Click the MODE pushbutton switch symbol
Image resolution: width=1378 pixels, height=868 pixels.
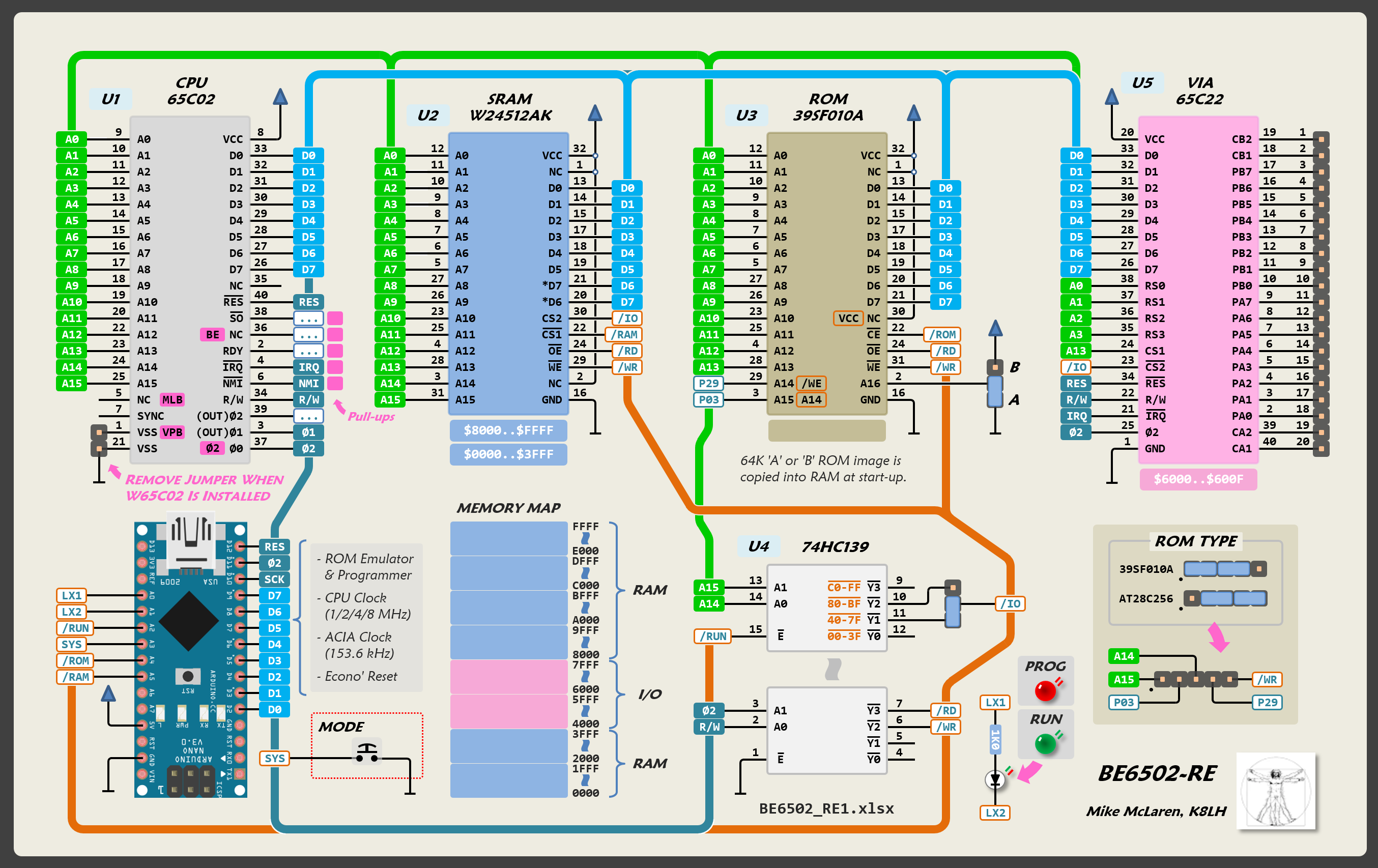tap(366, 753)
